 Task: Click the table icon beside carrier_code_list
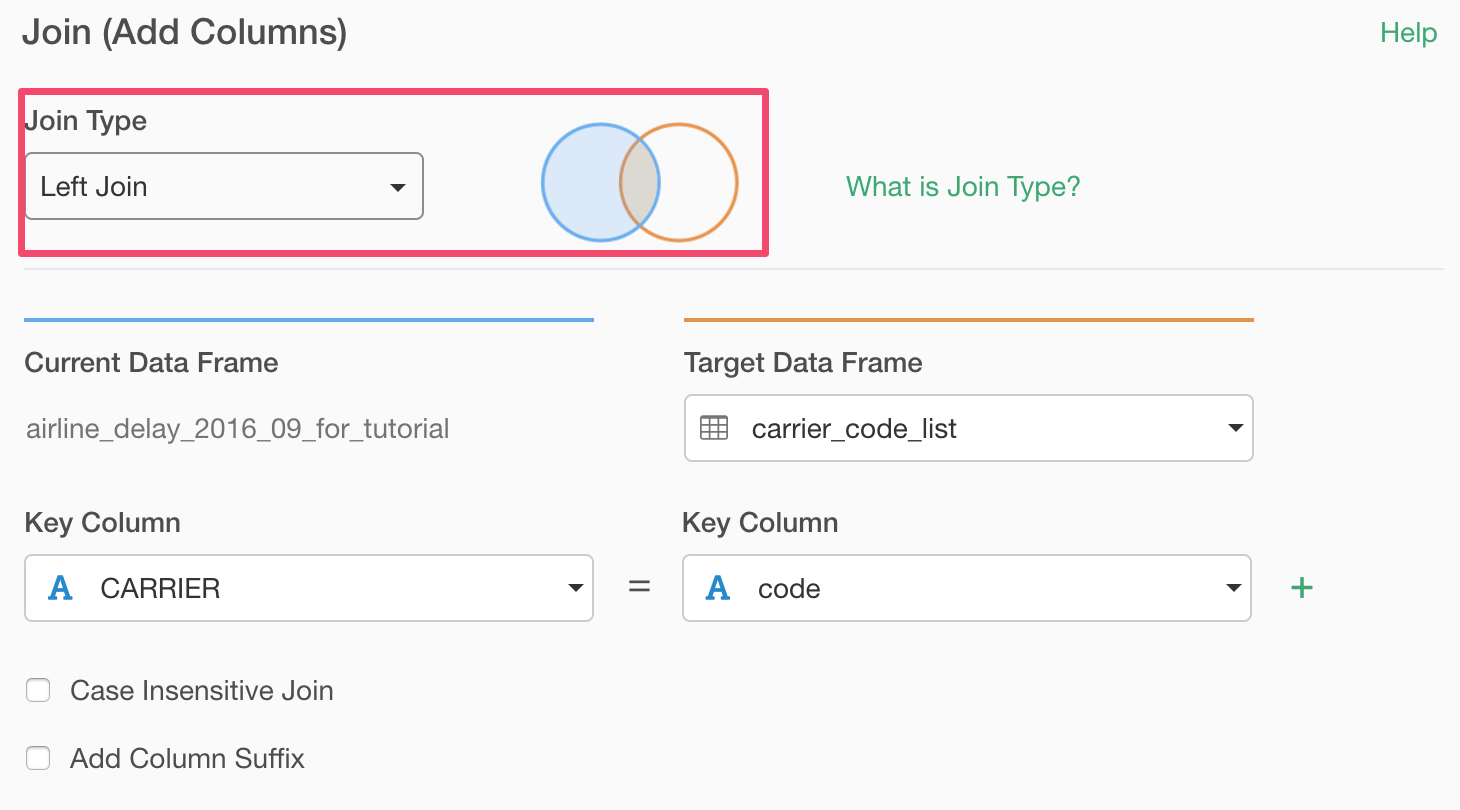(714, 428)
